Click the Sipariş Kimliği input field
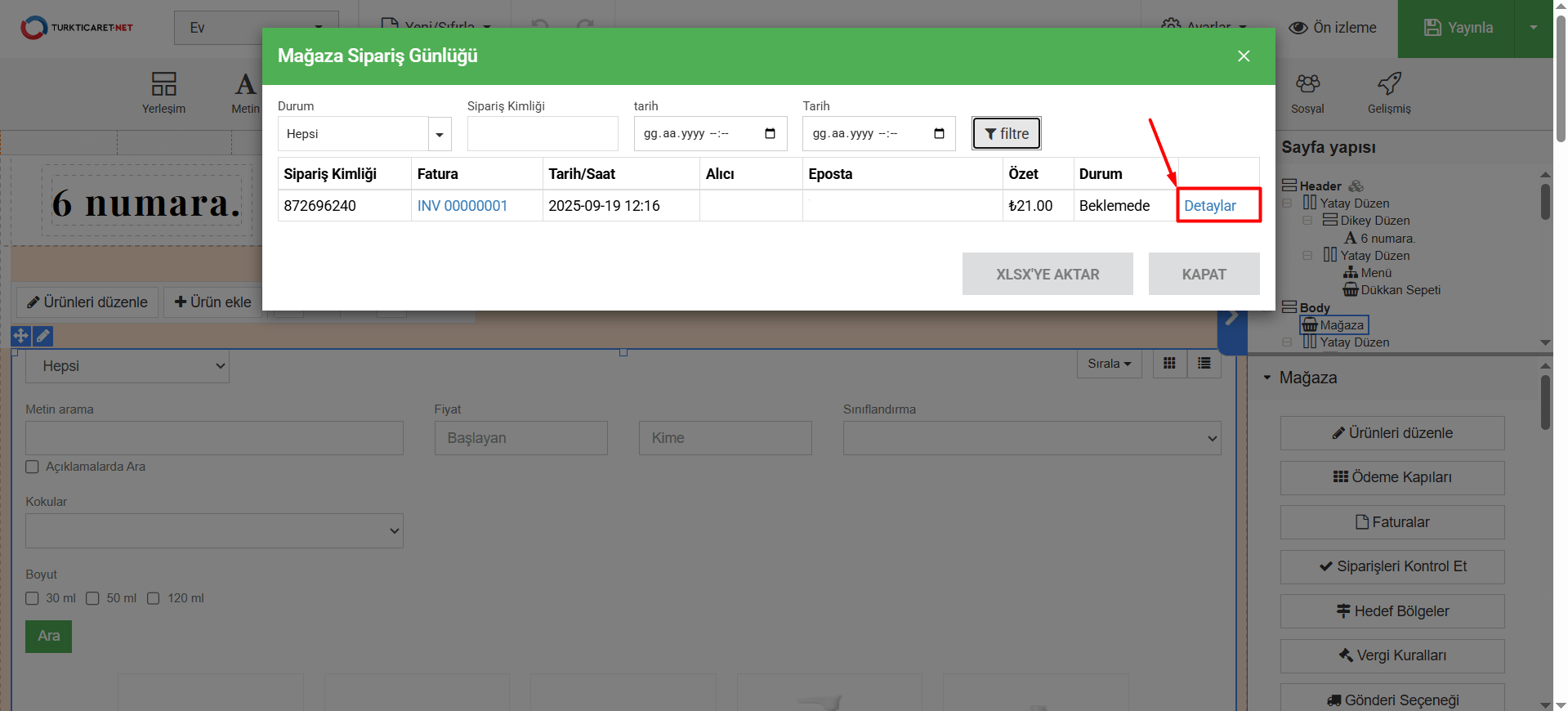 [543, 134]
